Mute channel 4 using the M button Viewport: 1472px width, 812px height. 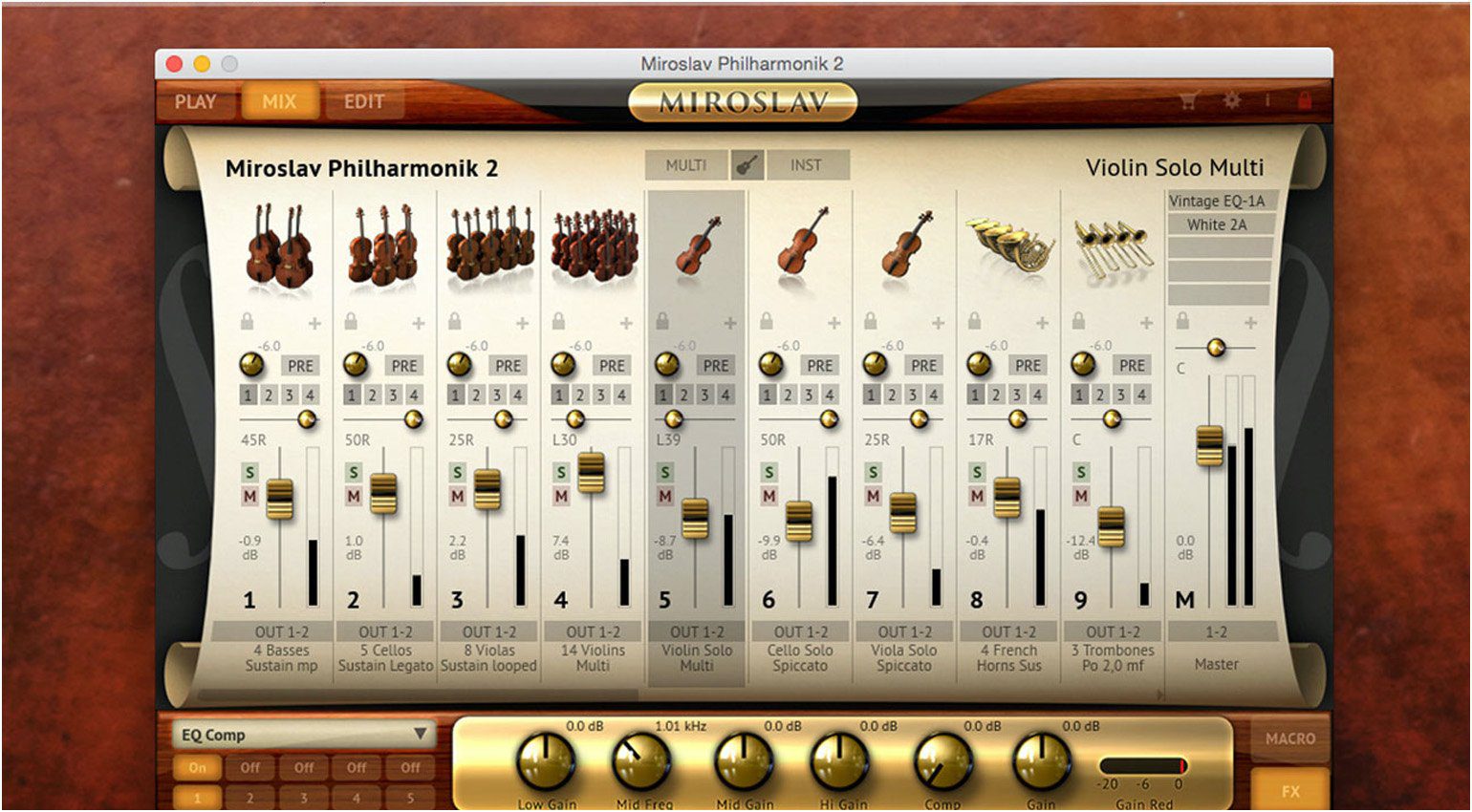[561, 496]
